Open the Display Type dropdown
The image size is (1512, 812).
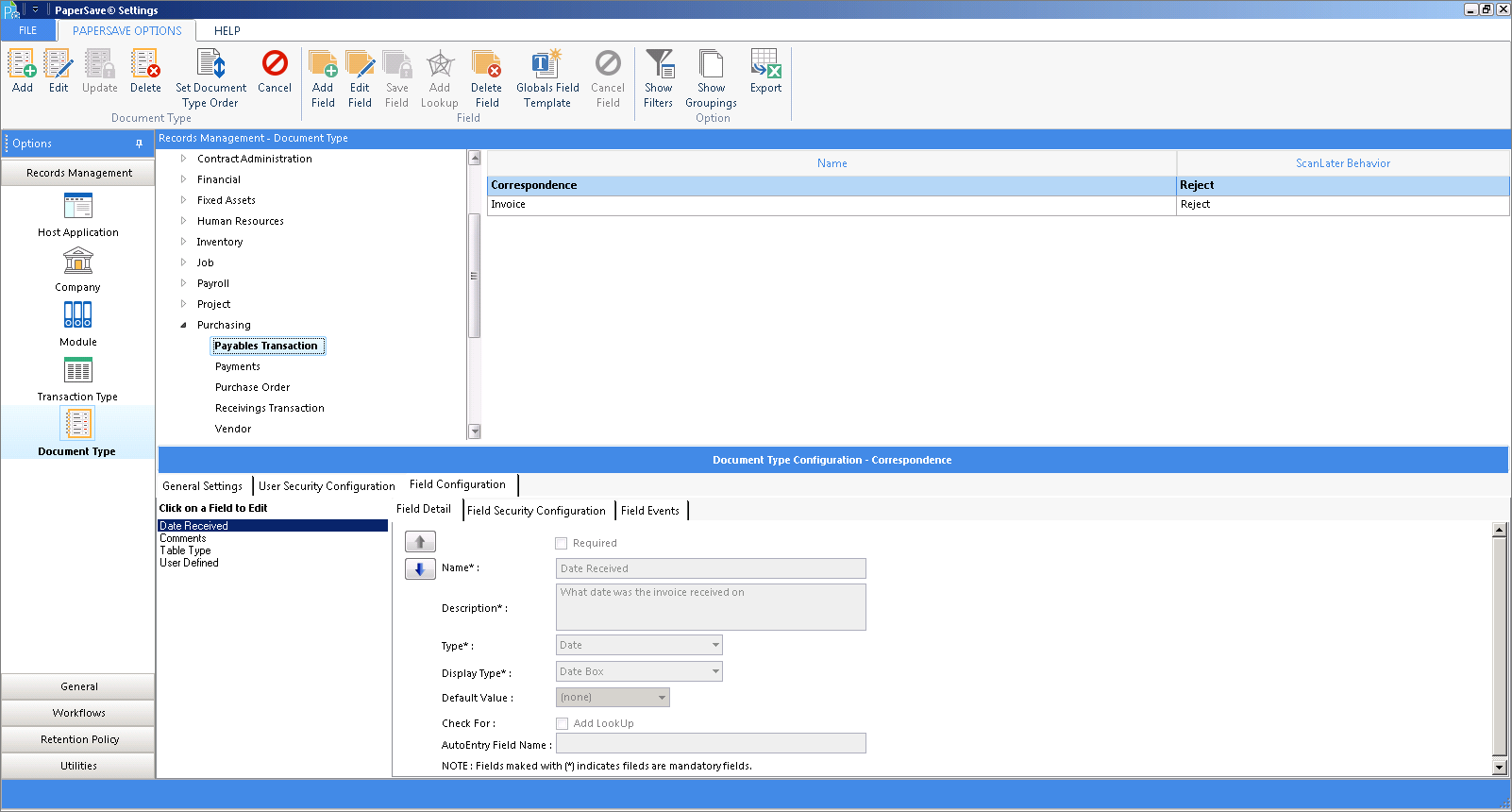(715, 671)
